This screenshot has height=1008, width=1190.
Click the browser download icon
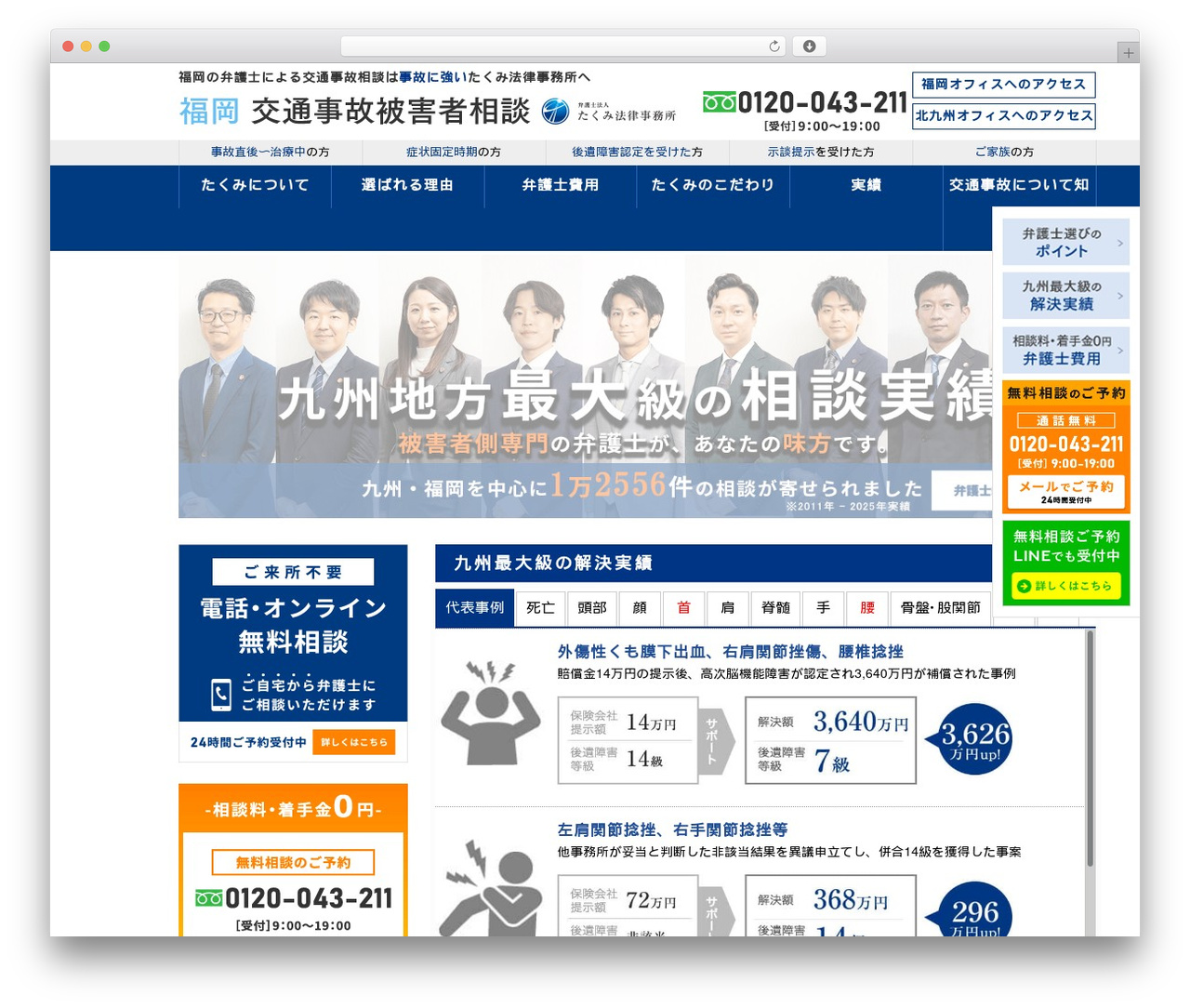(810, 46)
